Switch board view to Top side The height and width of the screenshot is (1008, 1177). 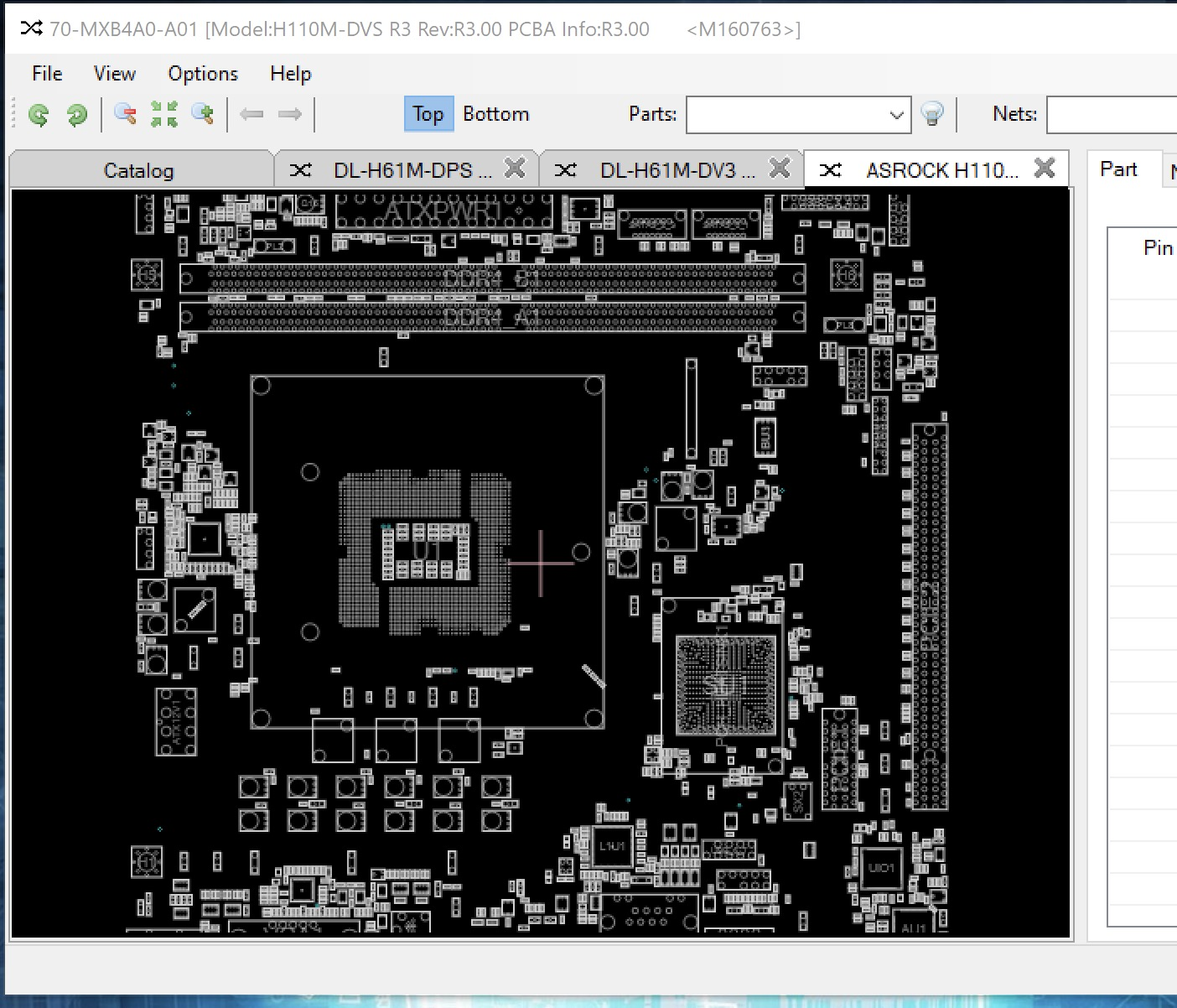[428, 114]
